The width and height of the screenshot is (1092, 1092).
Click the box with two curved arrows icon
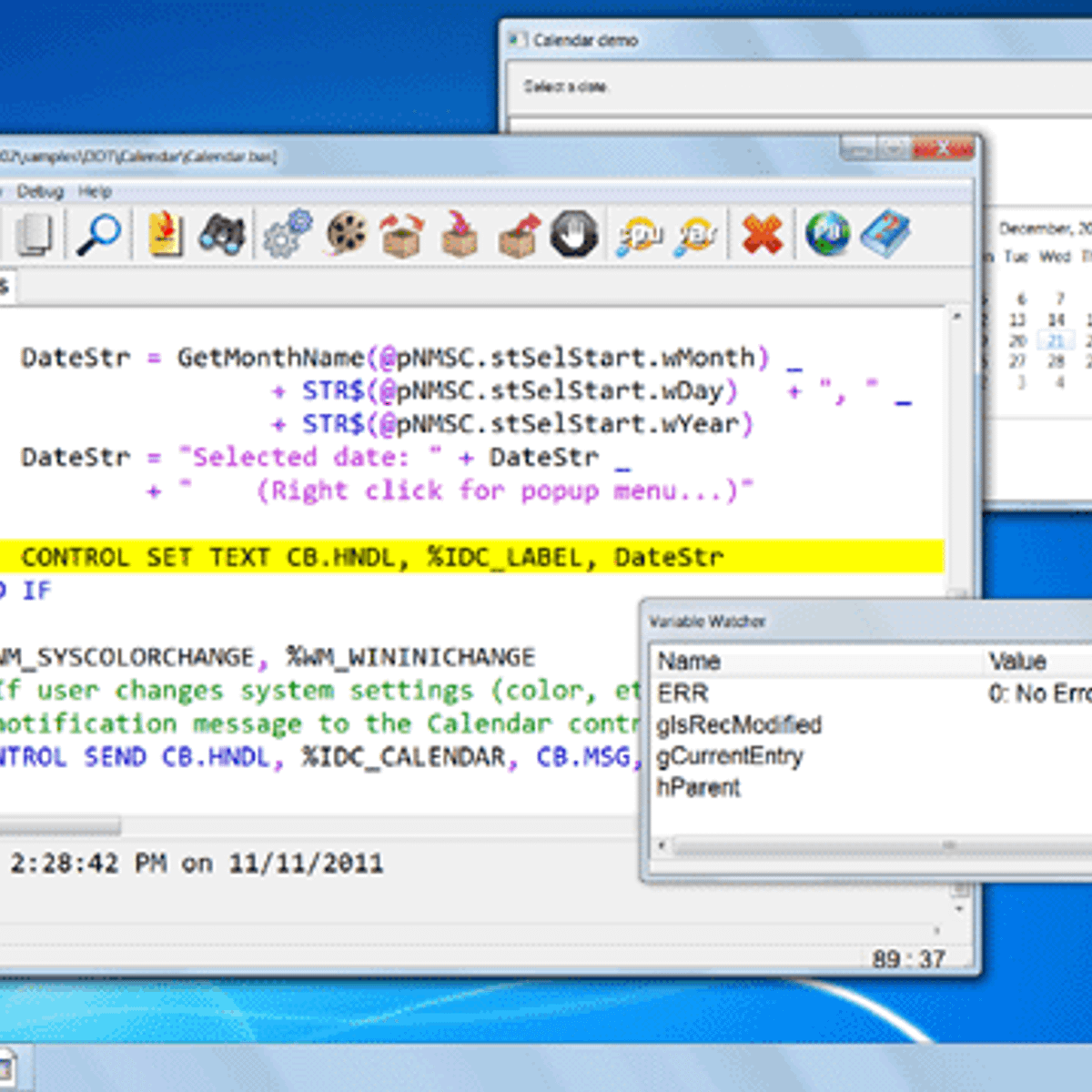click(402, 235)
